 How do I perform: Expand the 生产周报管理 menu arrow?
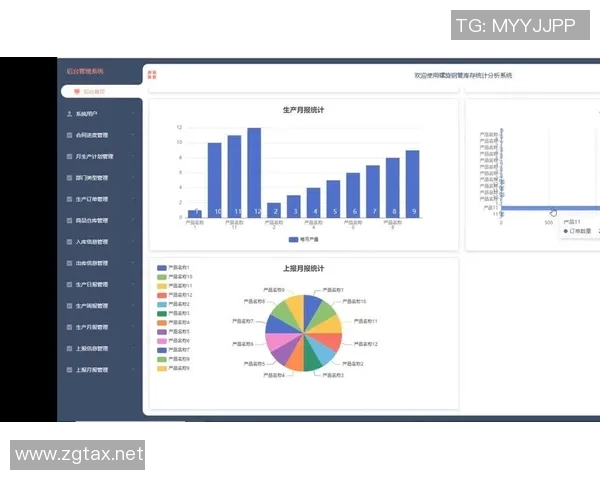click(x=132, y=306)
